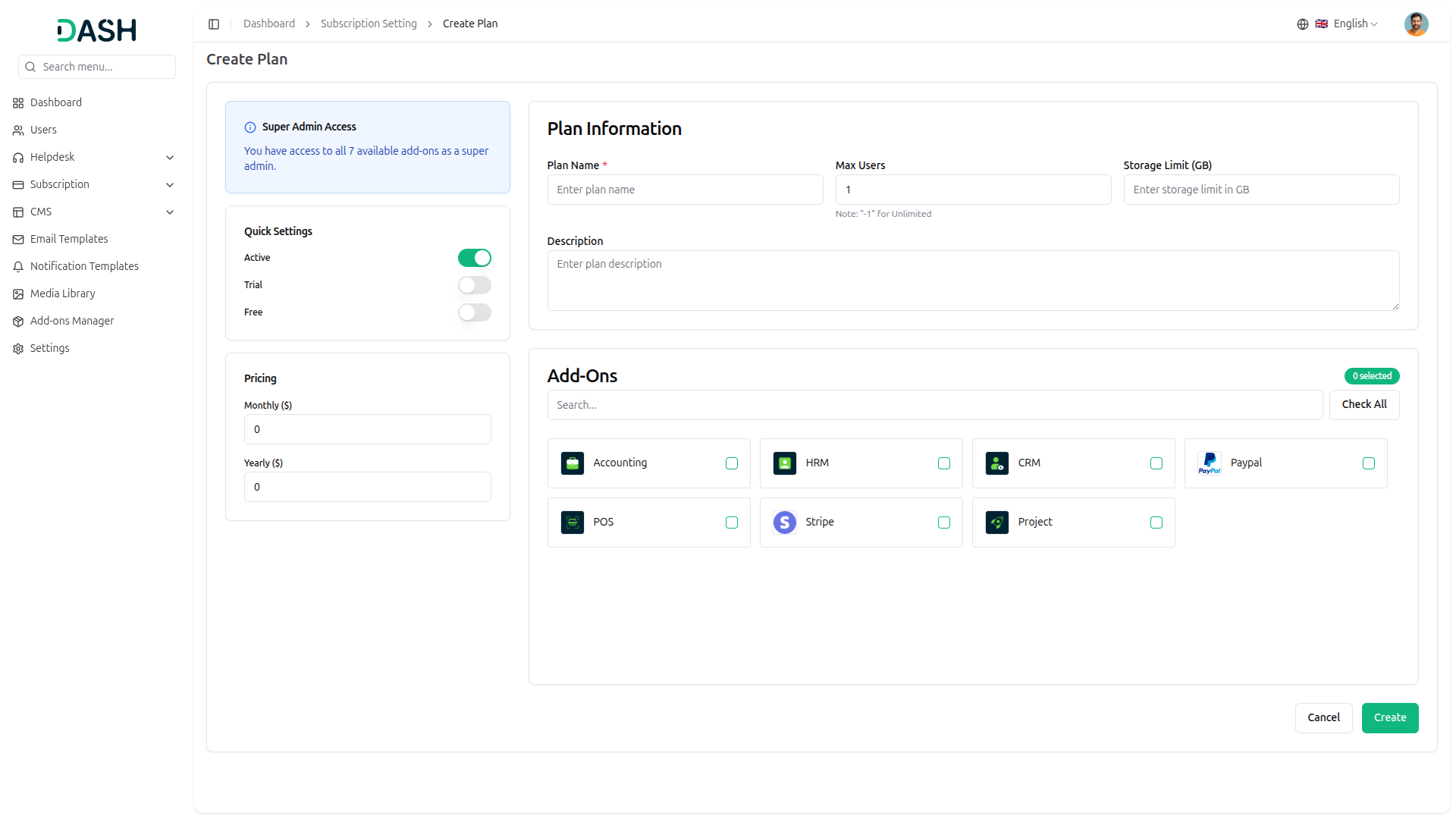This screenshot has width=1456, height=819.
Task: Expand the Helpdesk menu chevron
Action: click(x=170, y=158)
